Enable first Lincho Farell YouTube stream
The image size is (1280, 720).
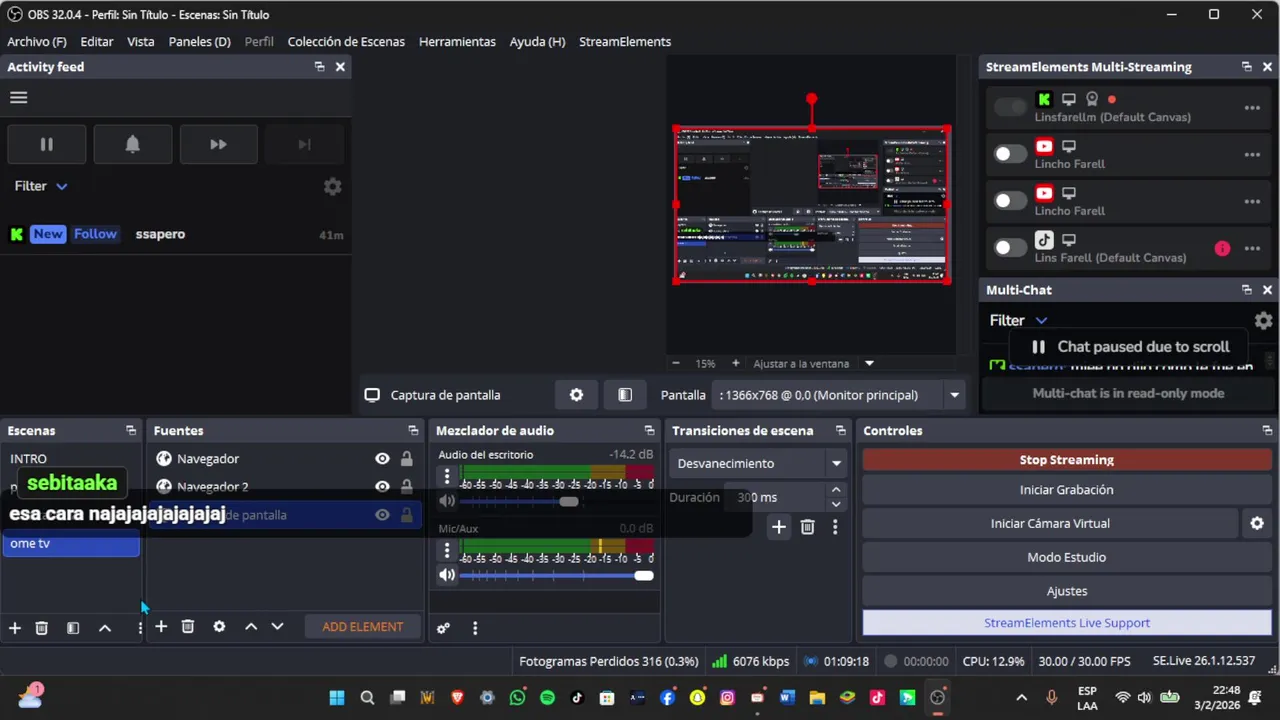[1010, 154]
